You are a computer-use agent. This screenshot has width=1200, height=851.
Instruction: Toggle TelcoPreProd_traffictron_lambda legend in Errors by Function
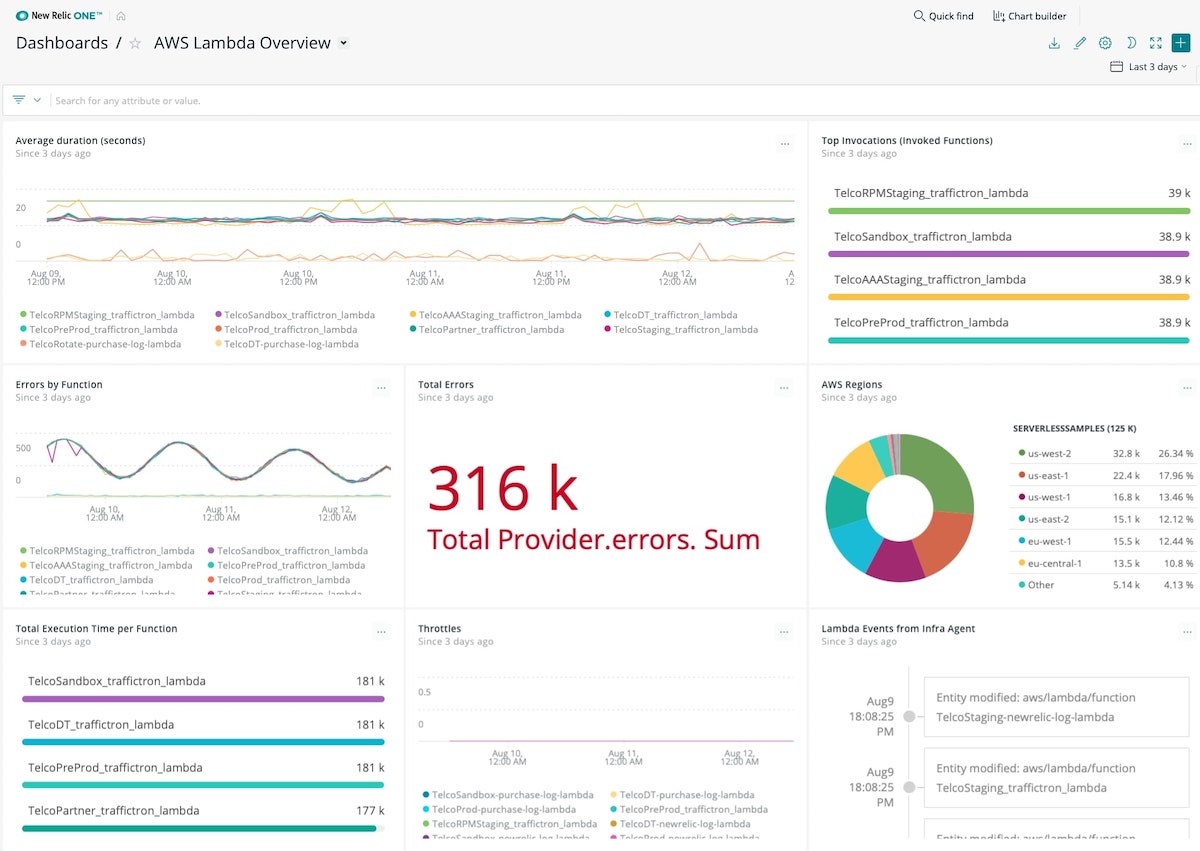coord(286,565)
